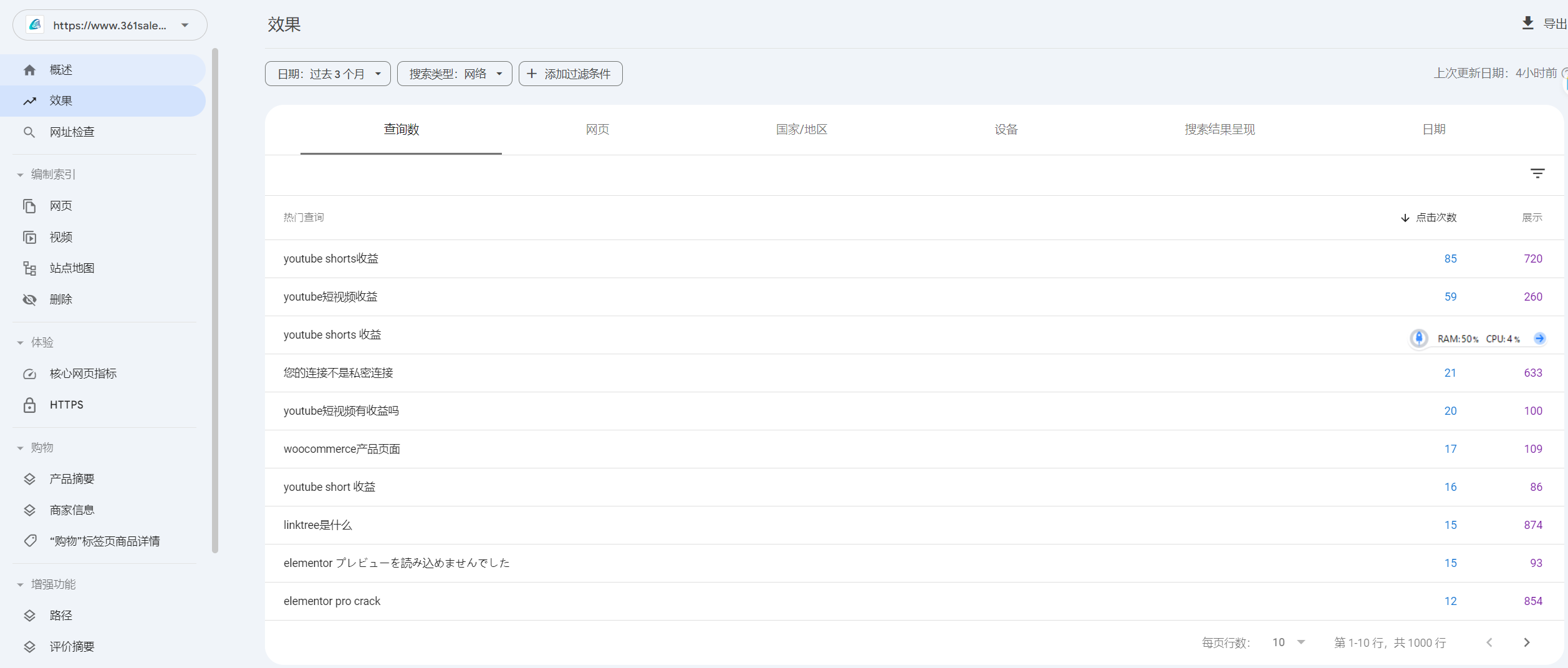This screenshot has height=668, width=1568.
Task: Collapse the 购物 sidebar section
Action: point(21,448)
